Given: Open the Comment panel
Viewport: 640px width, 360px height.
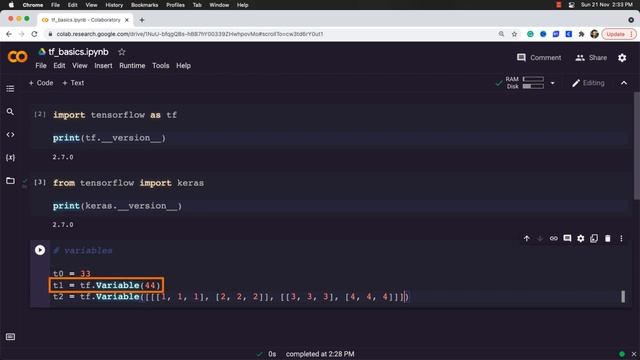Looking at the screenshot, I should (539, 58).
